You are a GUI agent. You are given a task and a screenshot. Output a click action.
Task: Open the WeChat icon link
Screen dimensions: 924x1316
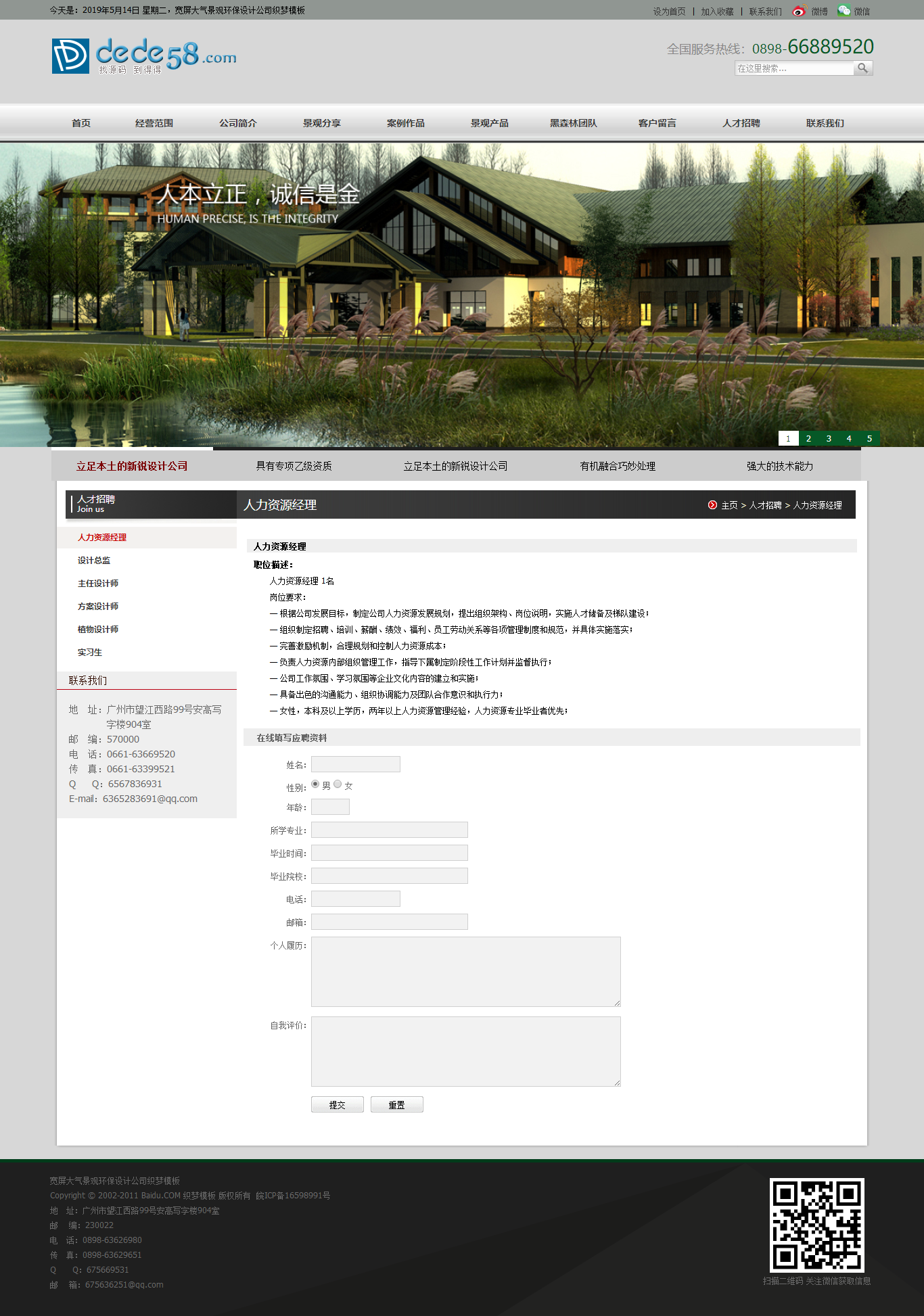pos(844,11)
